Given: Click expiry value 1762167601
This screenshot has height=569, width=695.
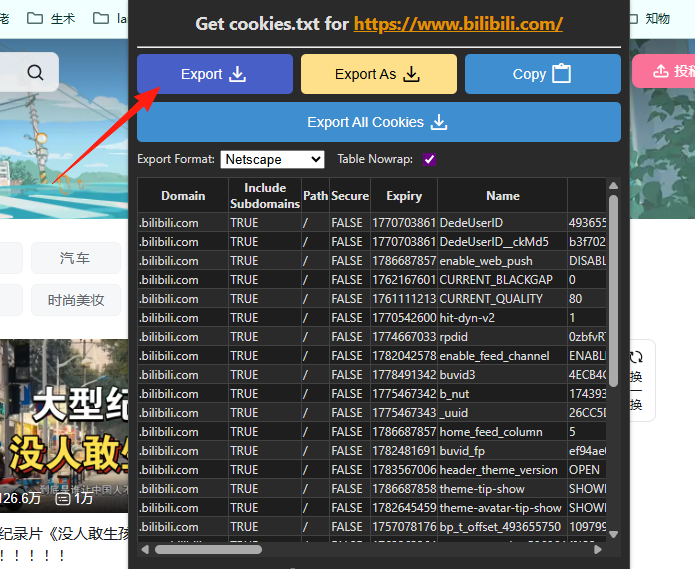Looking at the screenshot, I should point(404,280).
